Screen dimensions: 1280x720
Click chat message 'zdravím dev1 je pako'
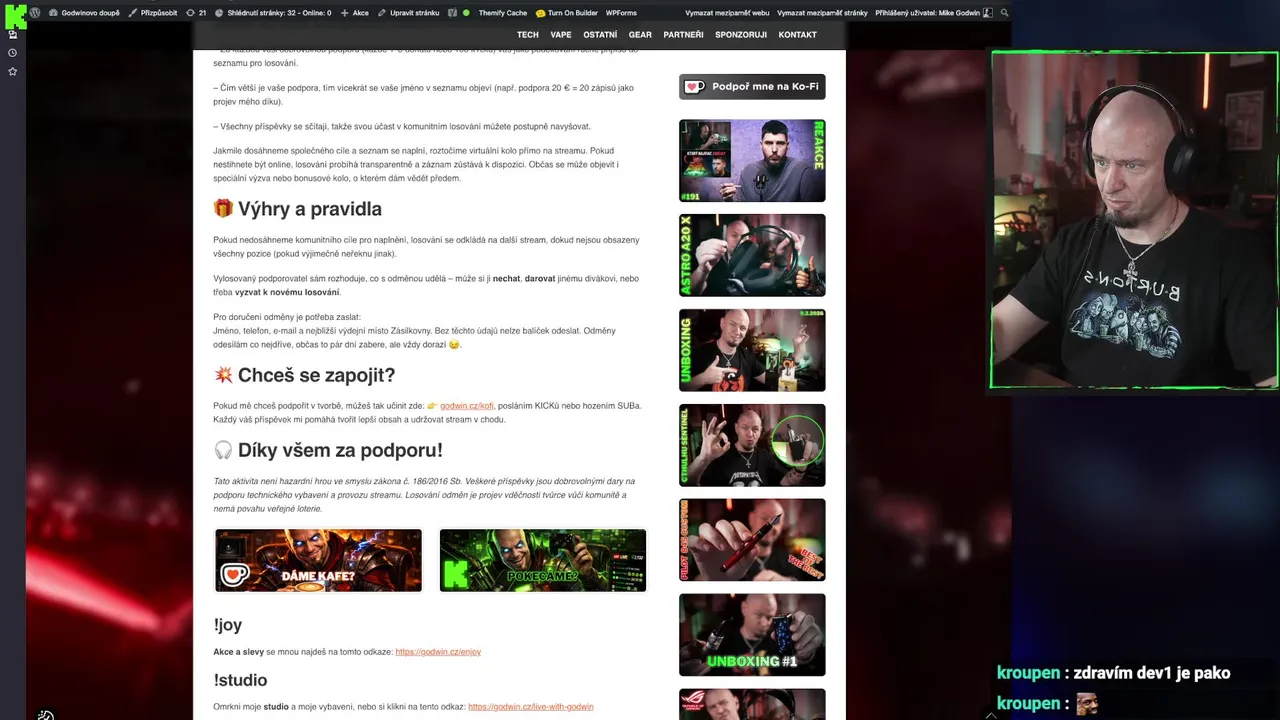(1151, 673)
